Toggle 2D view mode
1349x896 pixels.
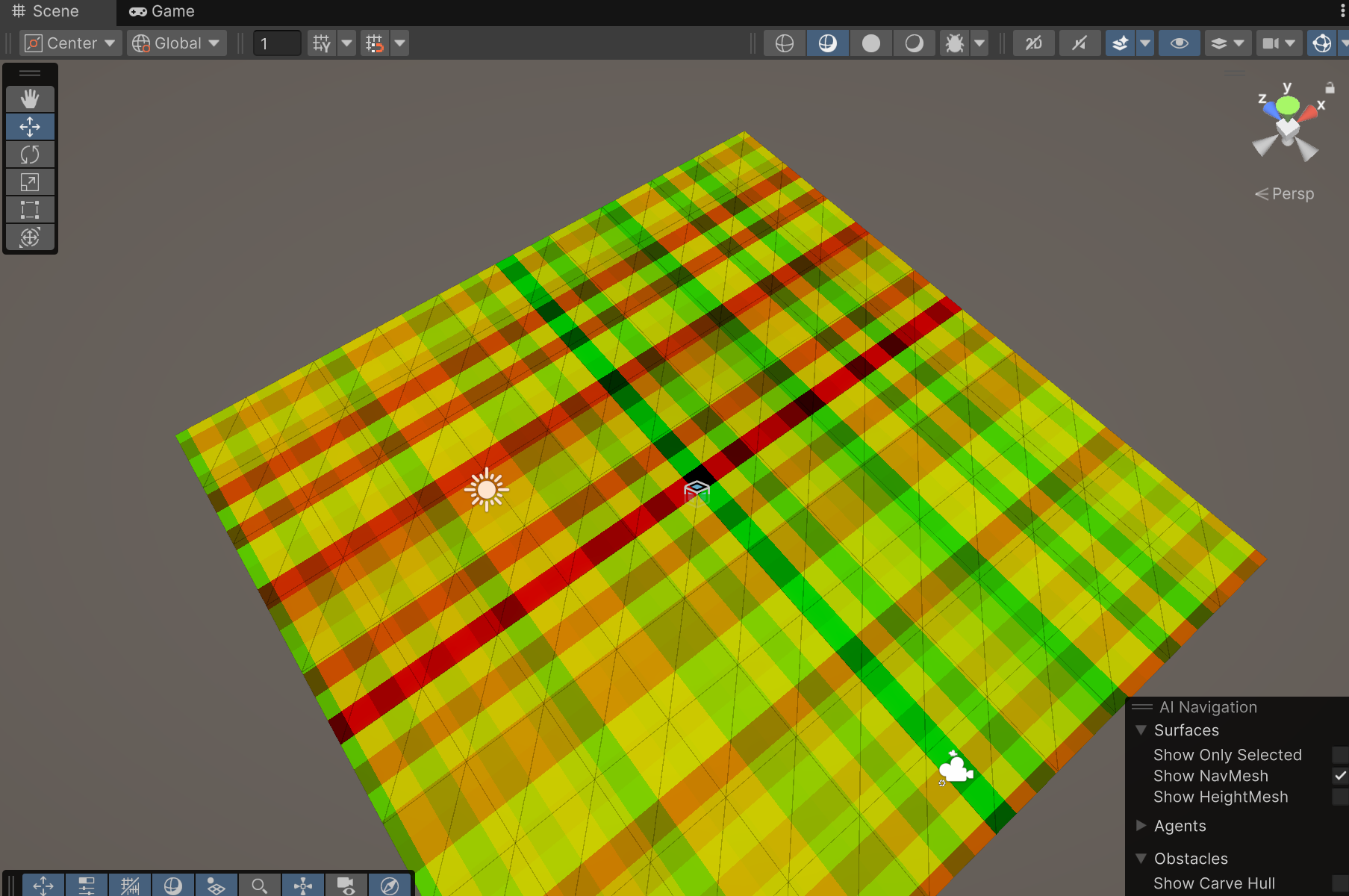click(x=1034, y=43)
